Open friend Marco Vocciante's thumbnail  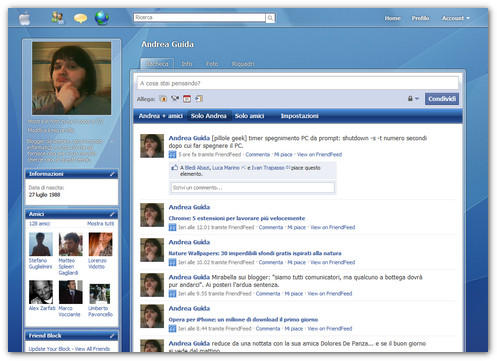pyautogui.click(x=71, y=292)
